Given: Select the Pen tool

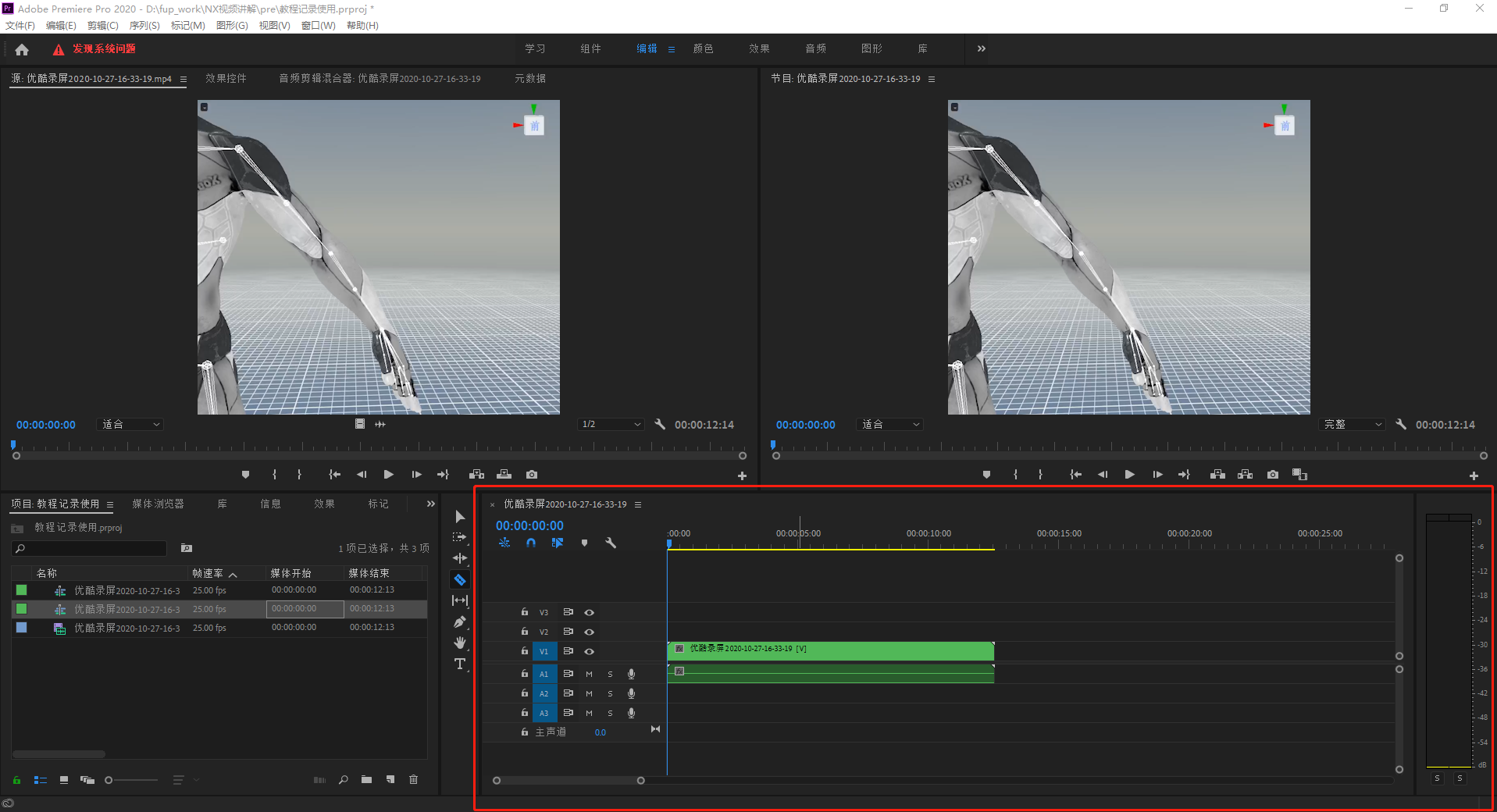Looking at the screenshot, I should tap(460, 621).
